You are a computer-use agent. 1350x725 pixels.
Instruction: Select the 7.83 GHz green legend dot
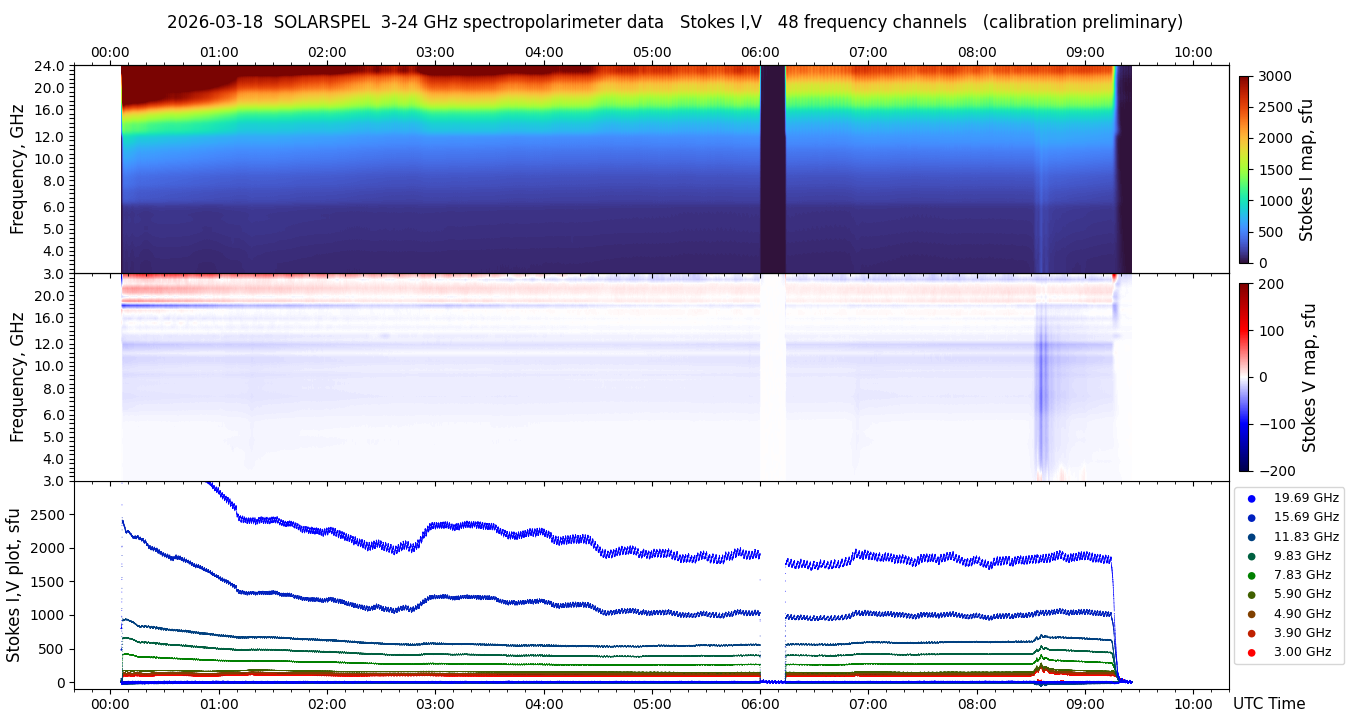[1251, 575]
